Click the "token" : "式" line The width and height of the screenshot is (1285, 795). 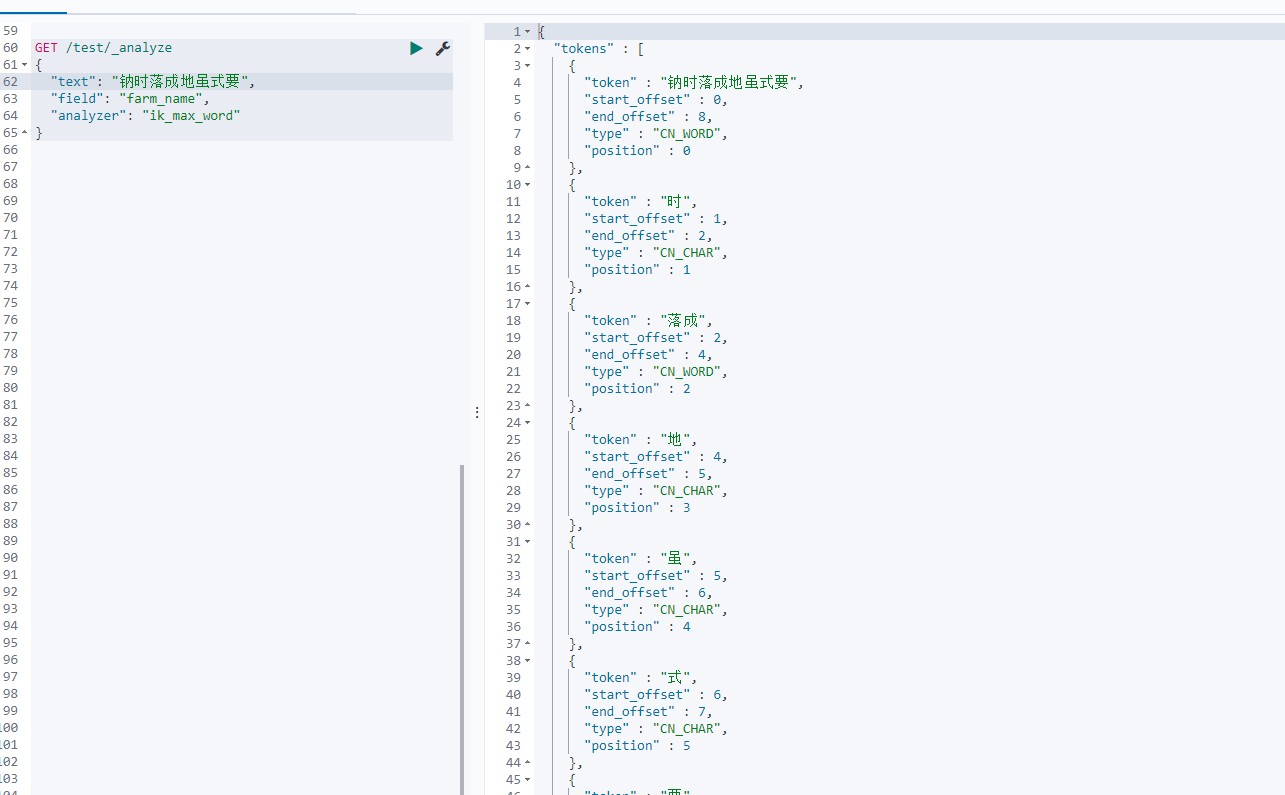tap(641, 678)
